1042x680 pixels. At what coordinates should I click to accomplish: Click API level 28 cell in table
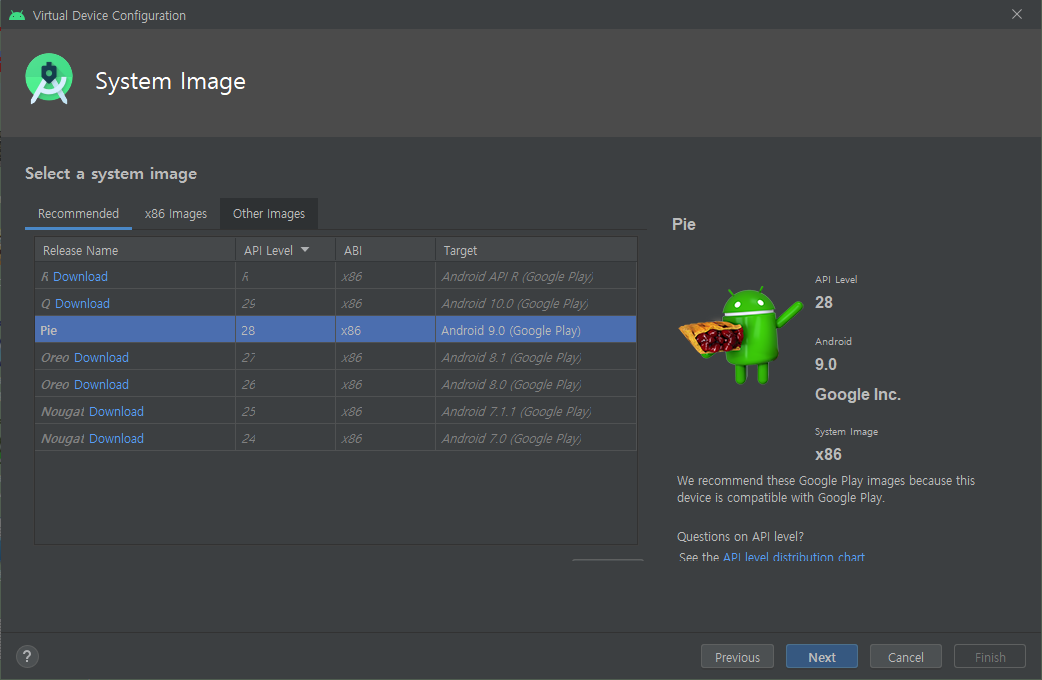click(286, 330)
